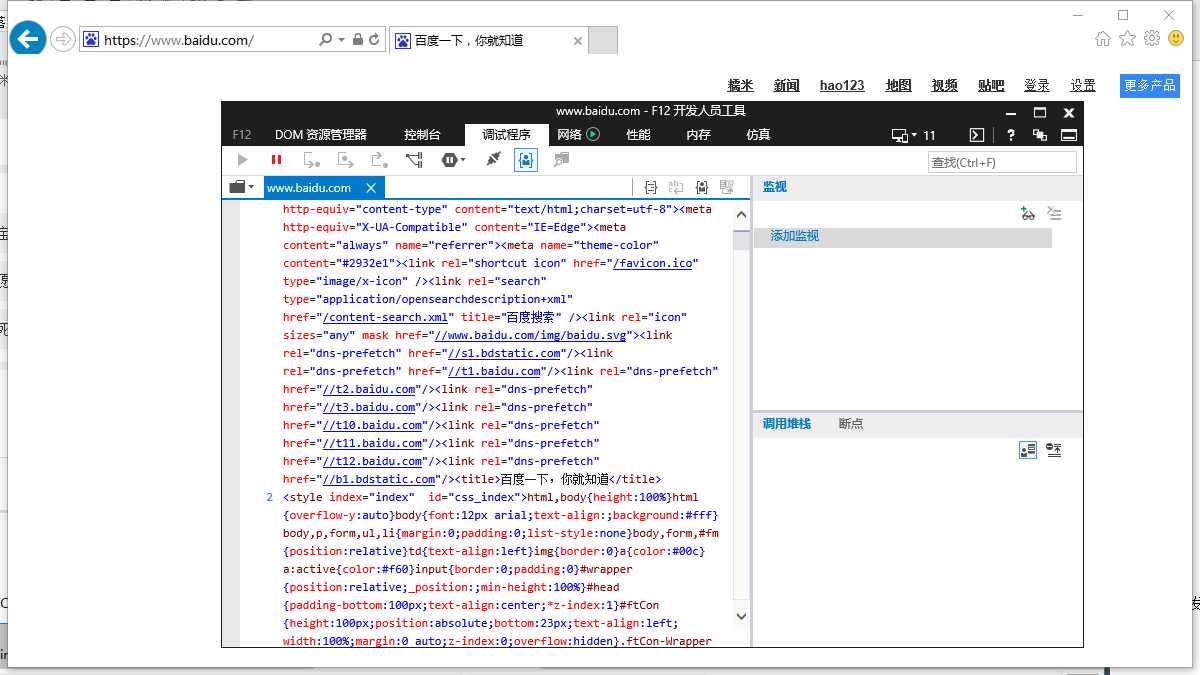This screenshot has width=1200, height=675.
Task: Switch to the 断点 breakpoints tab
Action: pos(851,424)
